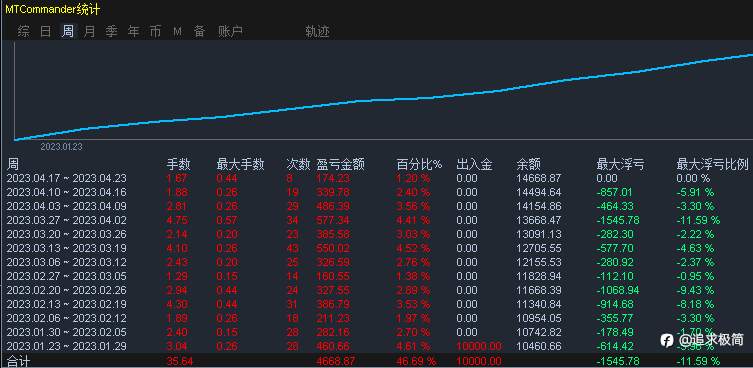
Task: Open the 备 tab
Action: (199, 32)
